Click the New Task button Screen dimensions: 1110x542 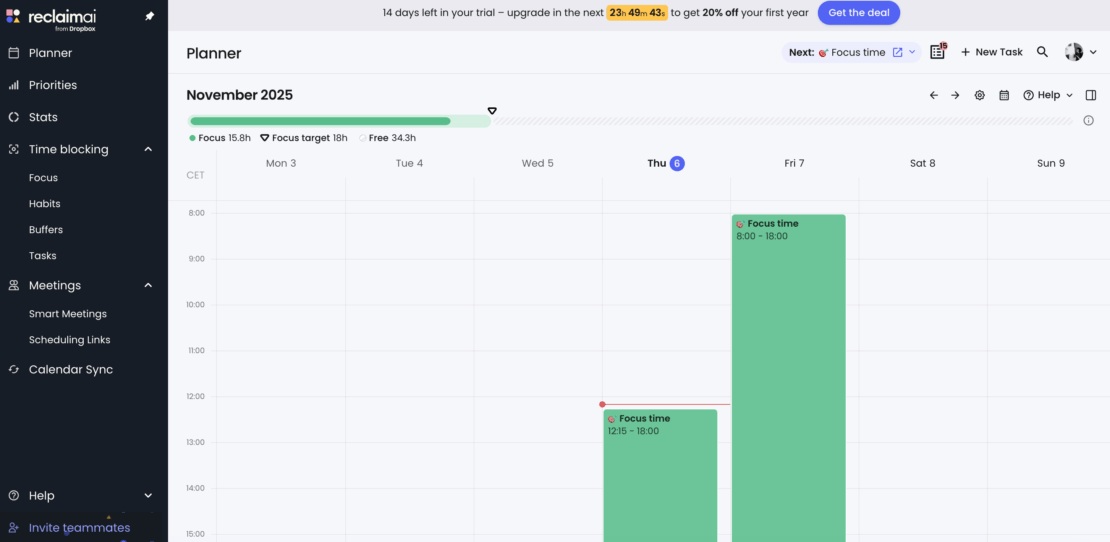(991, 52)
